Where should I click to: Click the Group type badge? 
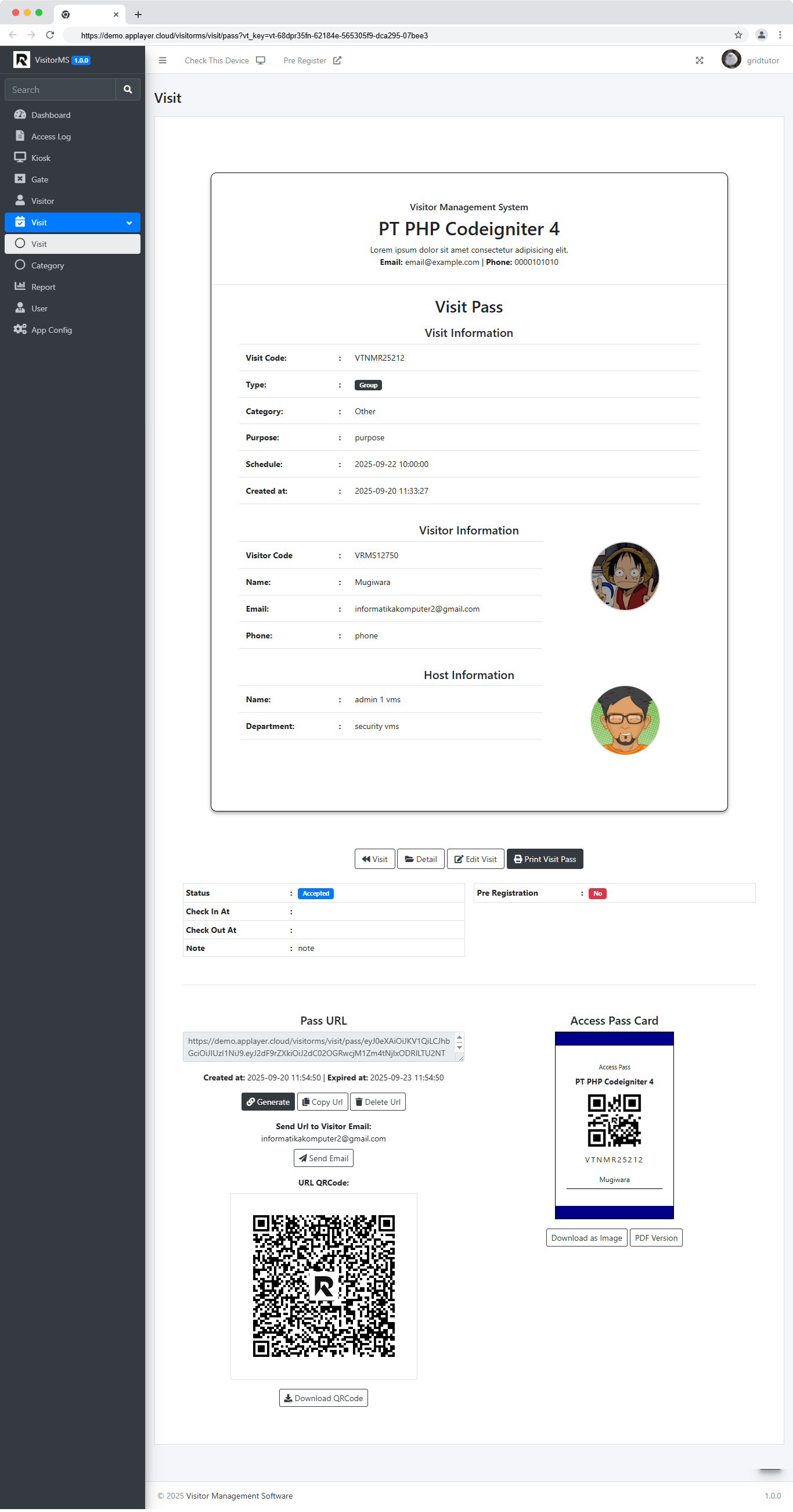pos(369,386)
